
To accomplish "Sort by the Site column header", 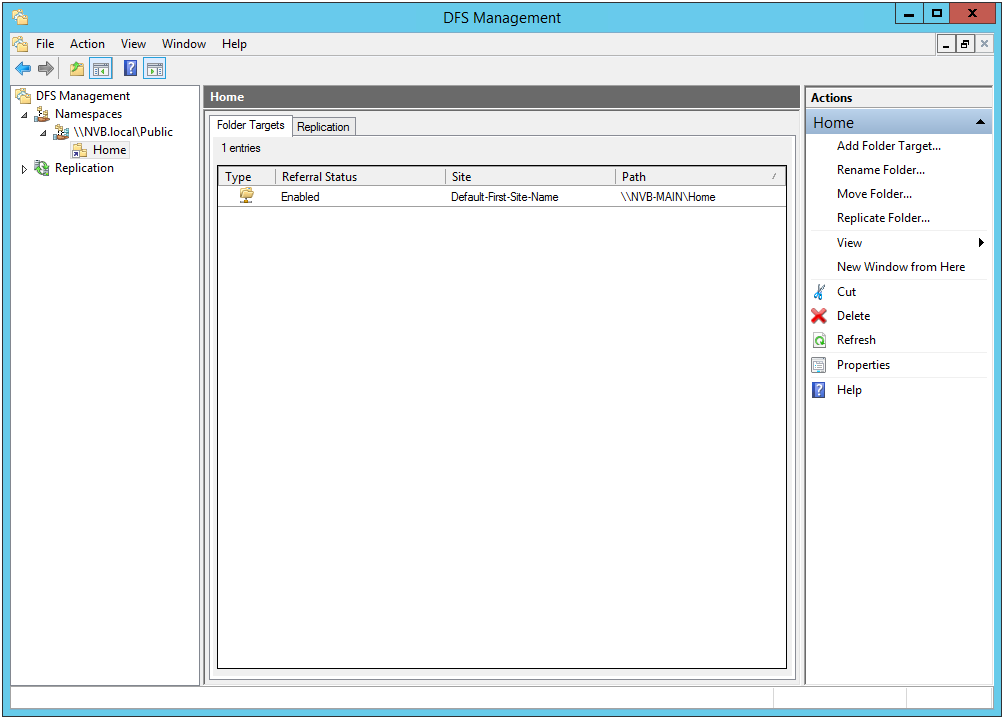I will [x=530, y=176].
